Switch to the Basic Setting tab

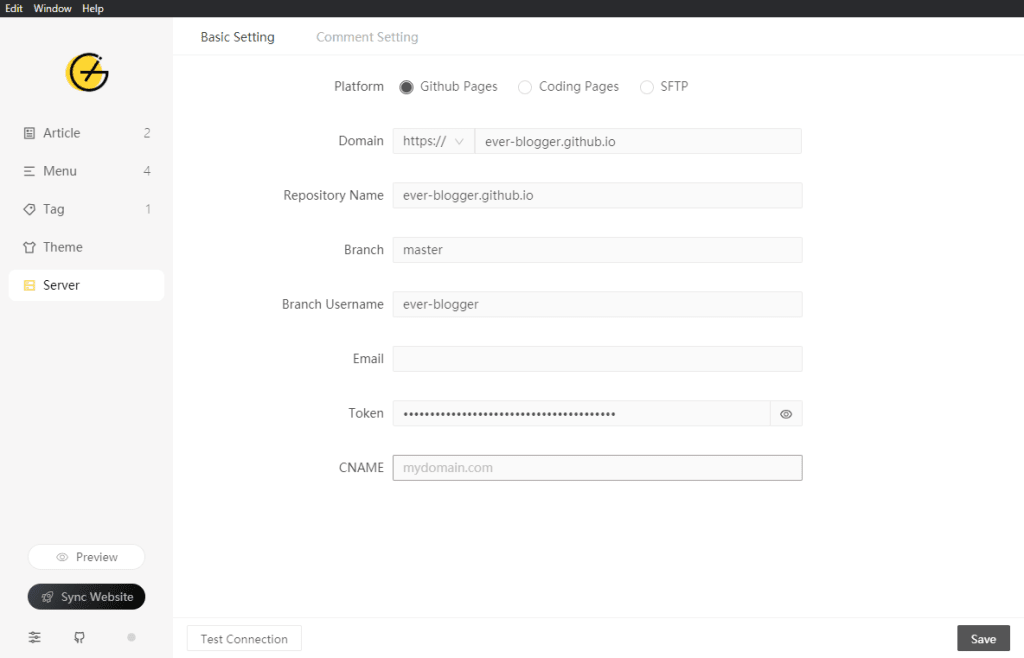pyautogui.click(x=238, y=37)
